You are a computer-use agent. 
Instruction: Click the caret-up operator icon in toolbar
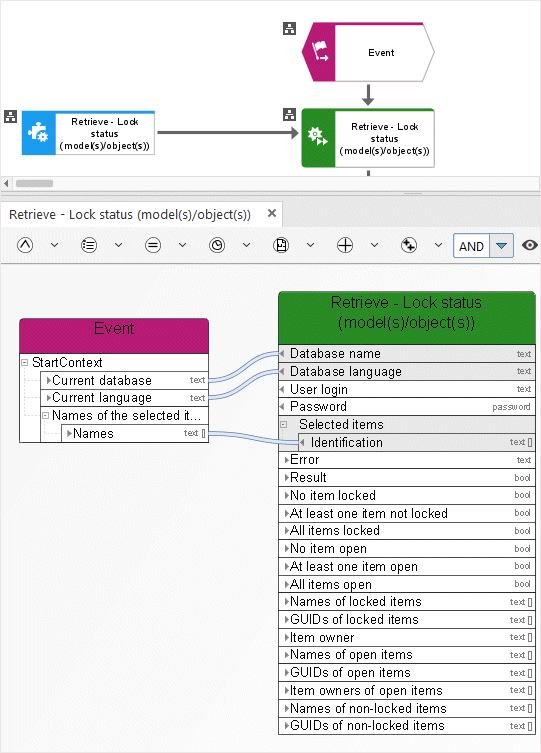click(x=25, y=245)
